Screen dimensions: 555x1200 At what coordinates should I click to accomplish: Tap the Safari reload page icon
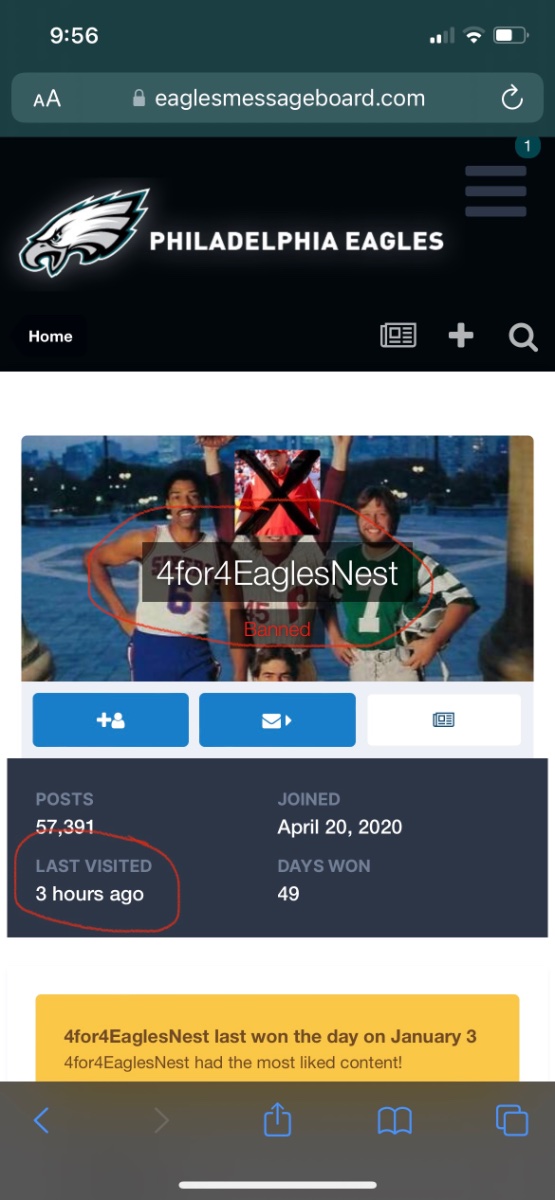pyautogui.click(x=512, y=98)
